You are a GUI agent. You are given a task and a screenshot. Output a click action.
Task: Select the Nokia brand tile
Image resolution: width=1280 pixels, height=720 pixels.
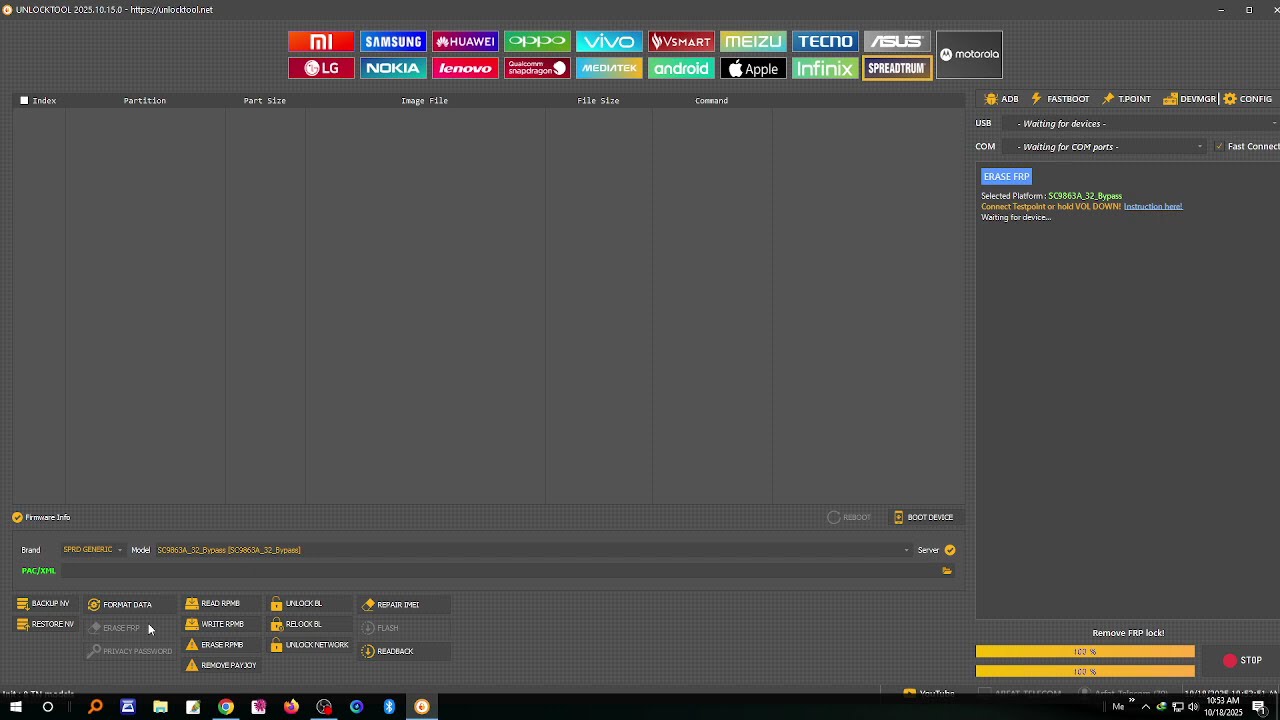(393, 68)
